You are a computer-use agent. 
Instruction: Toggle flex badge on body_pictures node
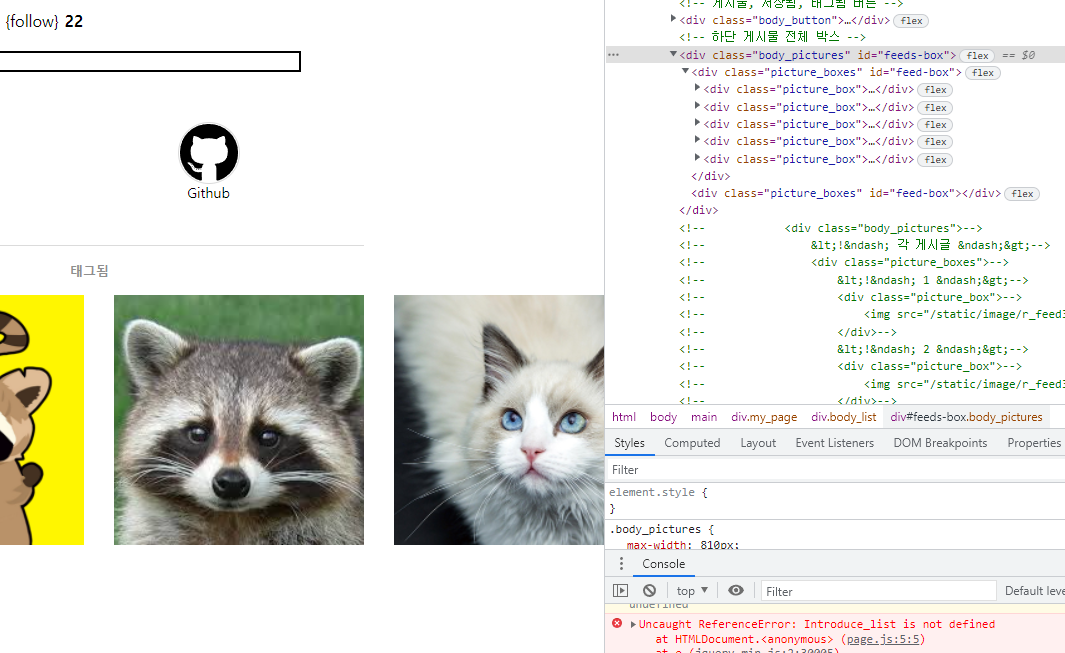[977, 56]
